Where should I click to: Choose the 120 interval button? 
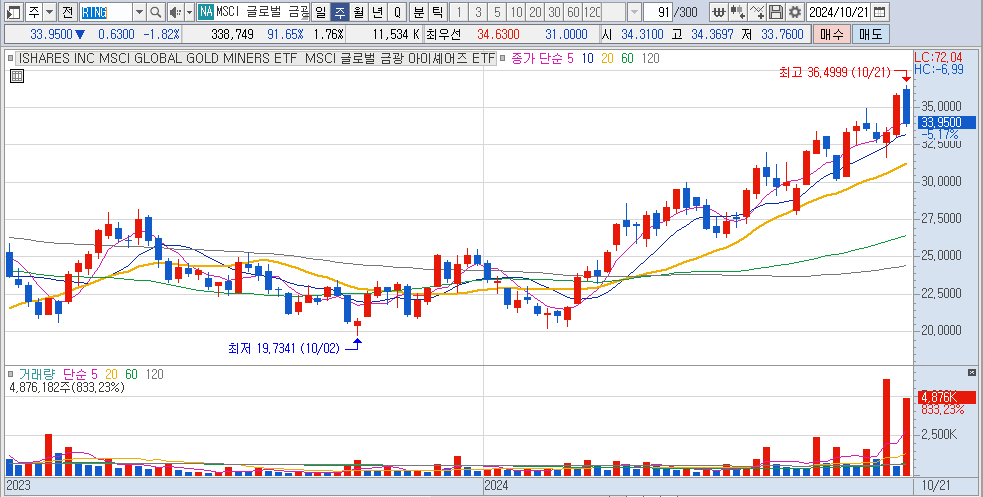click(591, 11)
